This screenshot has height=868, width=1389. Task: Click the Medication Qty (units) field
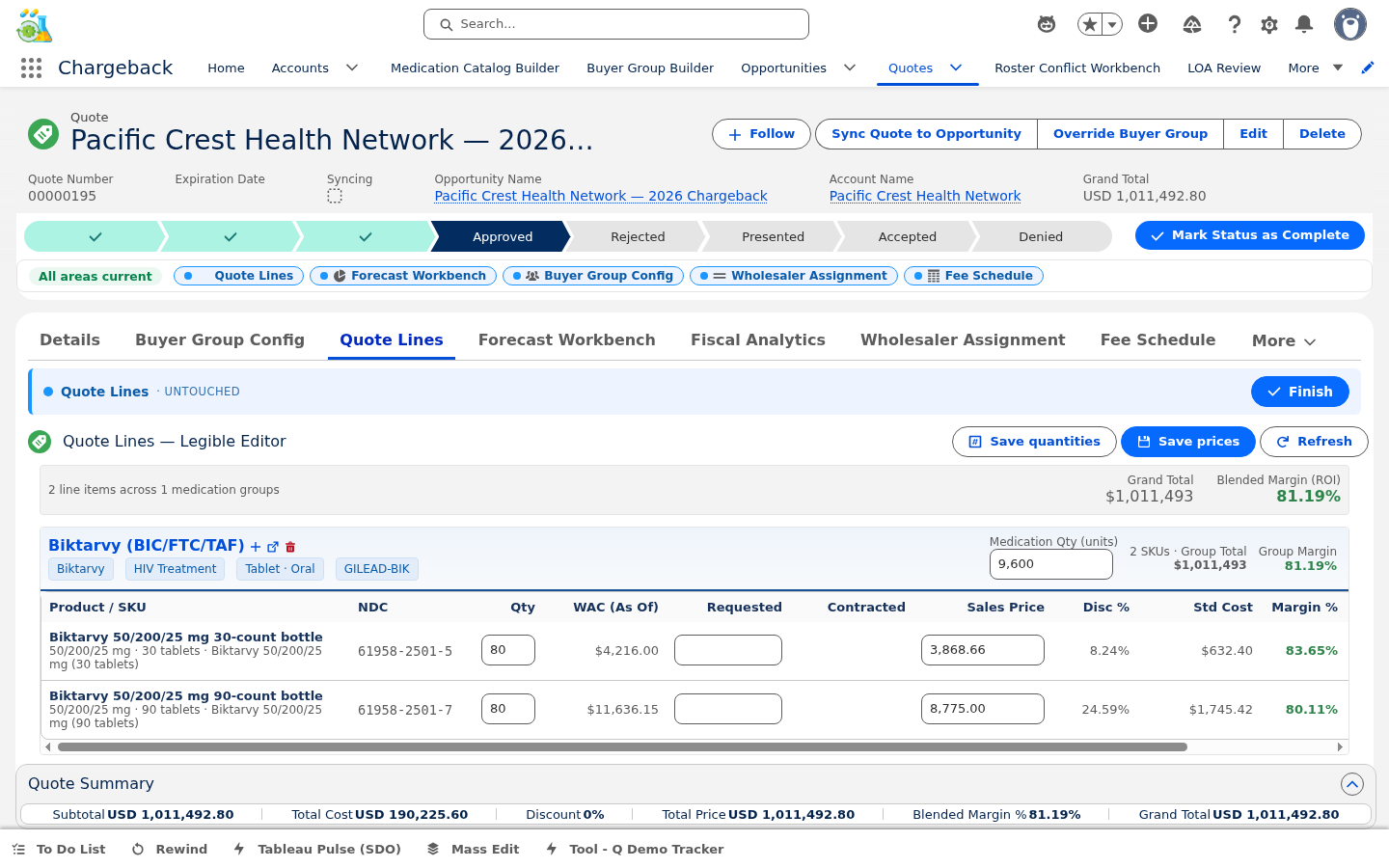pos(1051,564)
